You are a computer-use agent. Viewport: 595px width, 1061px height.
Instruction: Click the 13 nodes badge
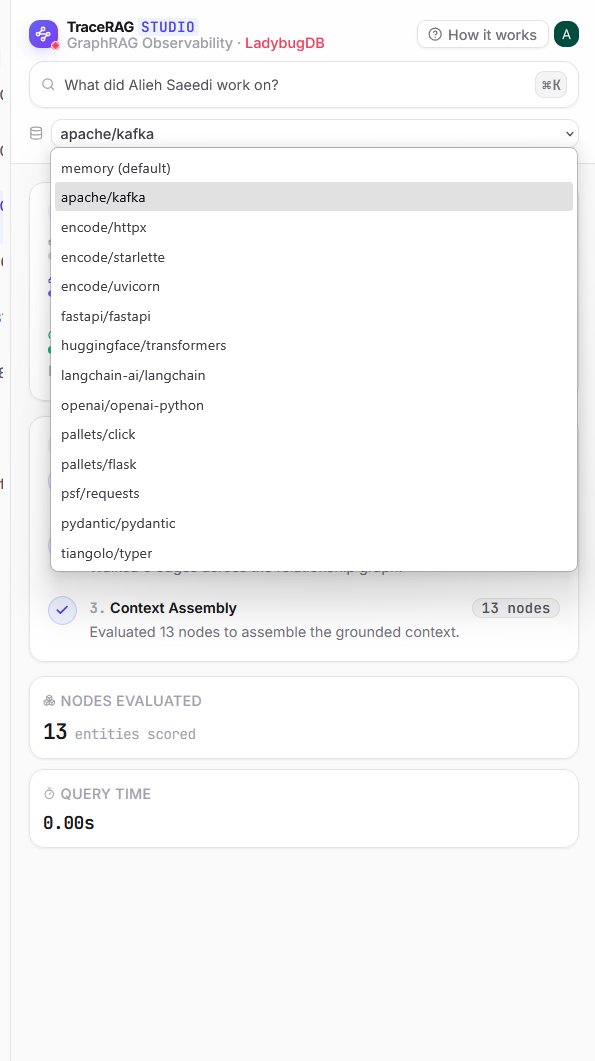(516, 608)
